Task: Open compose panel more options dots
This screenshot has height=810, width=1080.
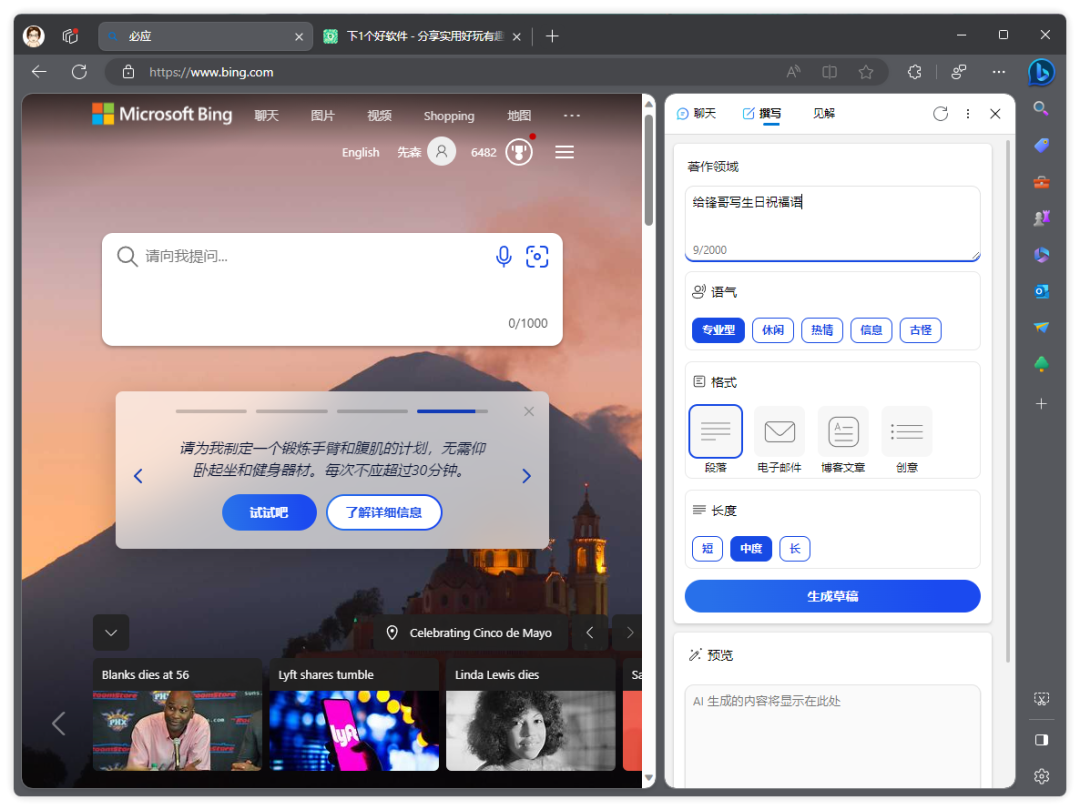Action: [x=968, y=114]
